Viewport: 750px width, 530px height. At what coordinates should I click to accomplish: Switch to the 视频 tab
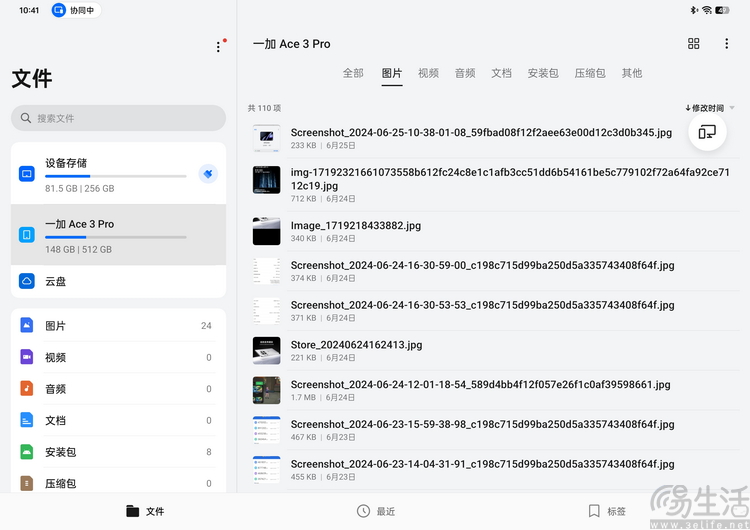(429, 73)
